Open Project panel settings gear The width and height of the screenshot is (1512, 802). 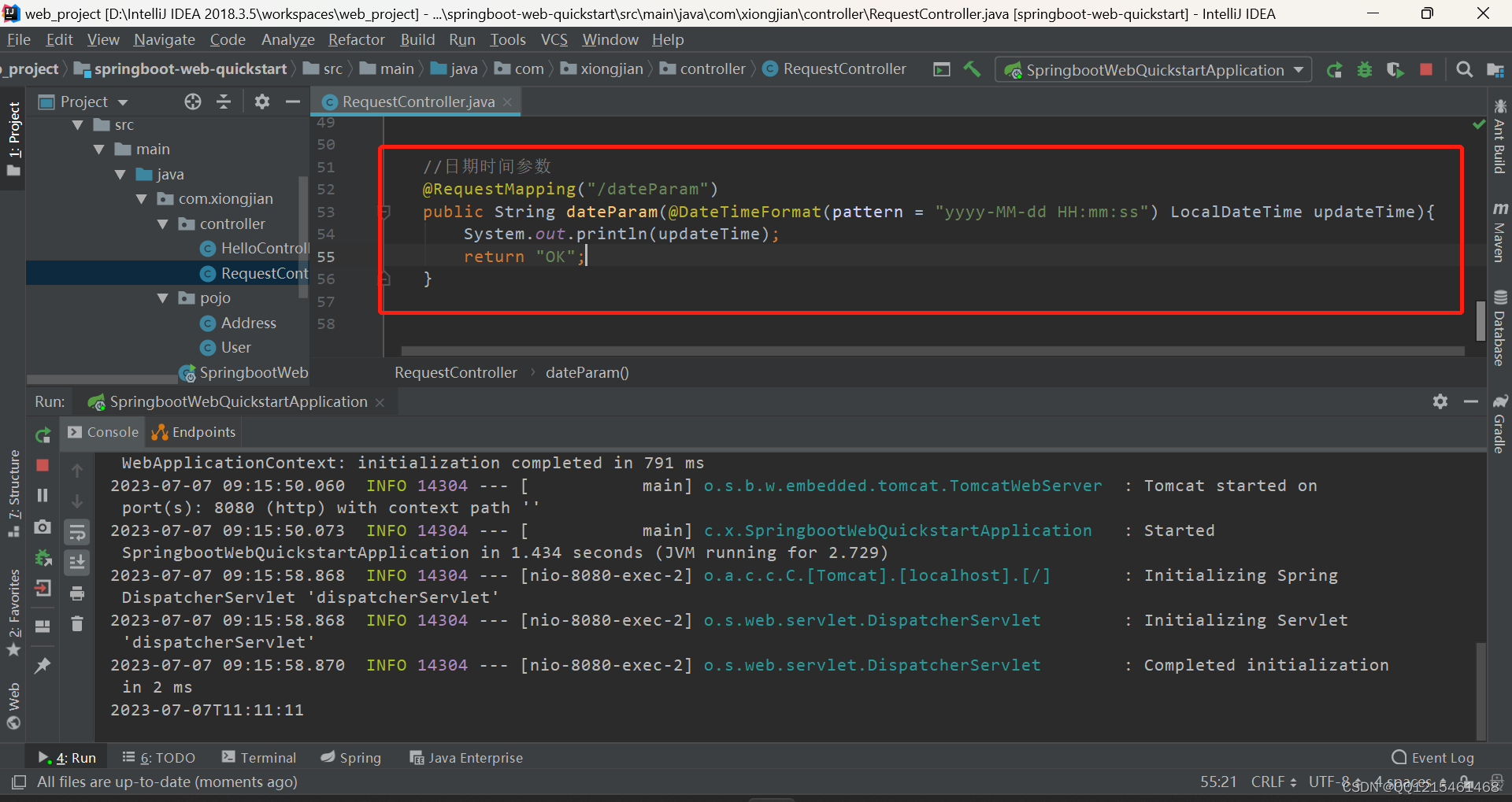tap(262, 102)
